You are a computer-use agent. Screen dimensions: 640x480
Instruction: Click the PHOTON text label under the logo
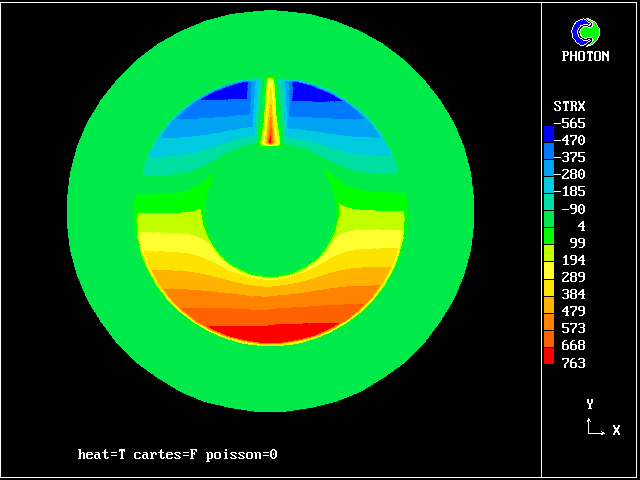tap(585, 57)
